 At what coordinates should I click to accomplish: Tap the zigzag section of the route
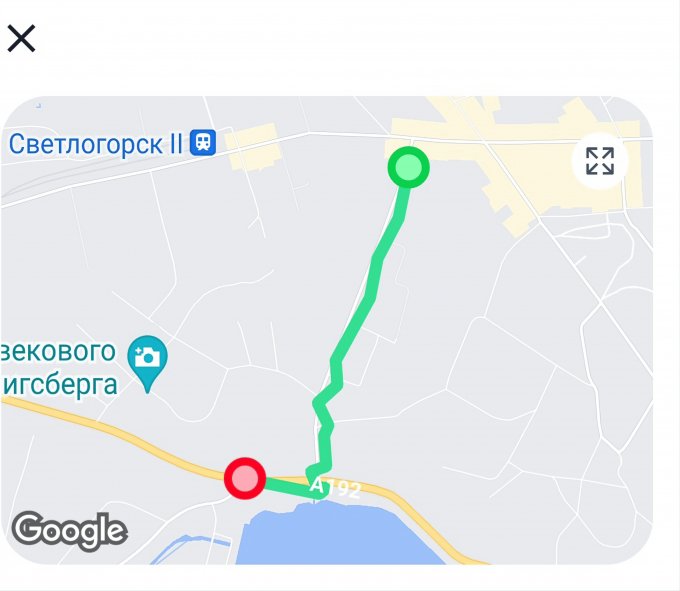(324, 416)
